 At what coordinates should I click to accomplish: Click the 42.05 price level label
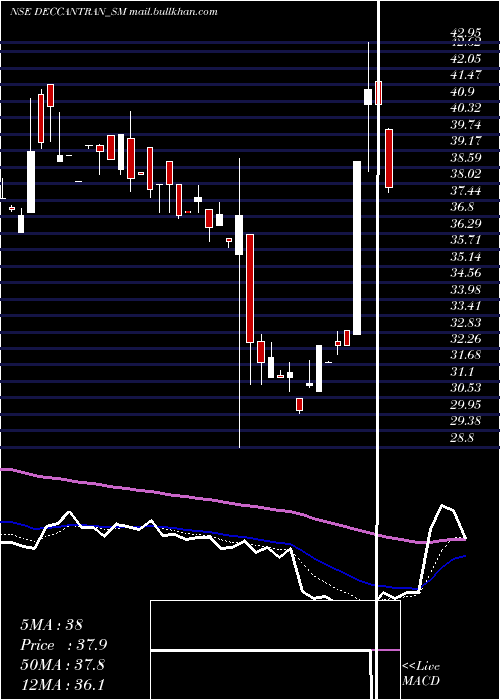(466, 58)
